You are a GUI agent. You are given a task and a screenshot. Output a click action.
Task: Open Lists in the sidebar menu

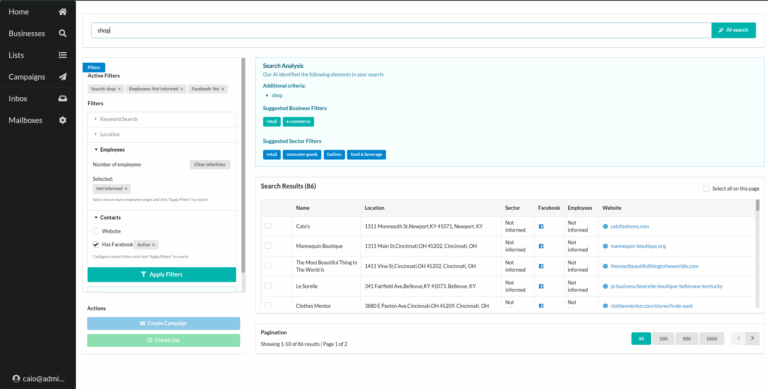(38, 55)
